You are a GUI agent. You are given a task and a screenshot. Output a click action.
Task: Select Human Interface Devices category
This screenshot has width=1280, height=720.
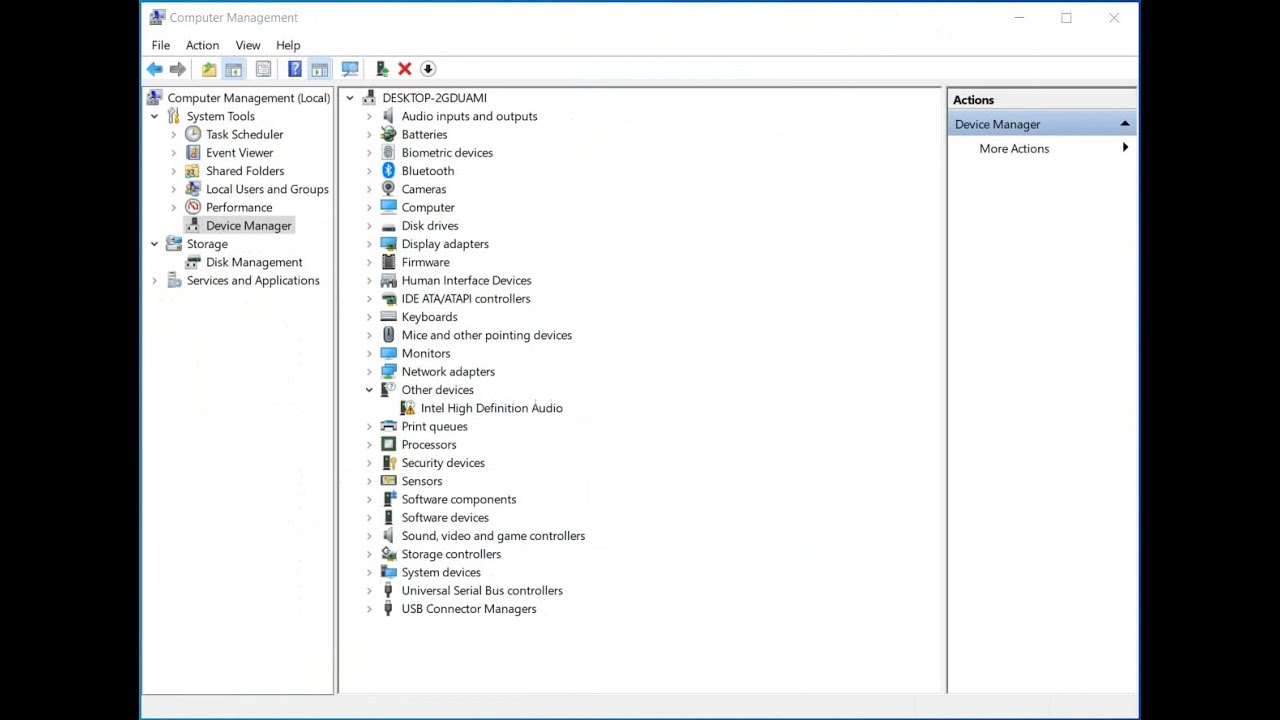coord(466,280)
